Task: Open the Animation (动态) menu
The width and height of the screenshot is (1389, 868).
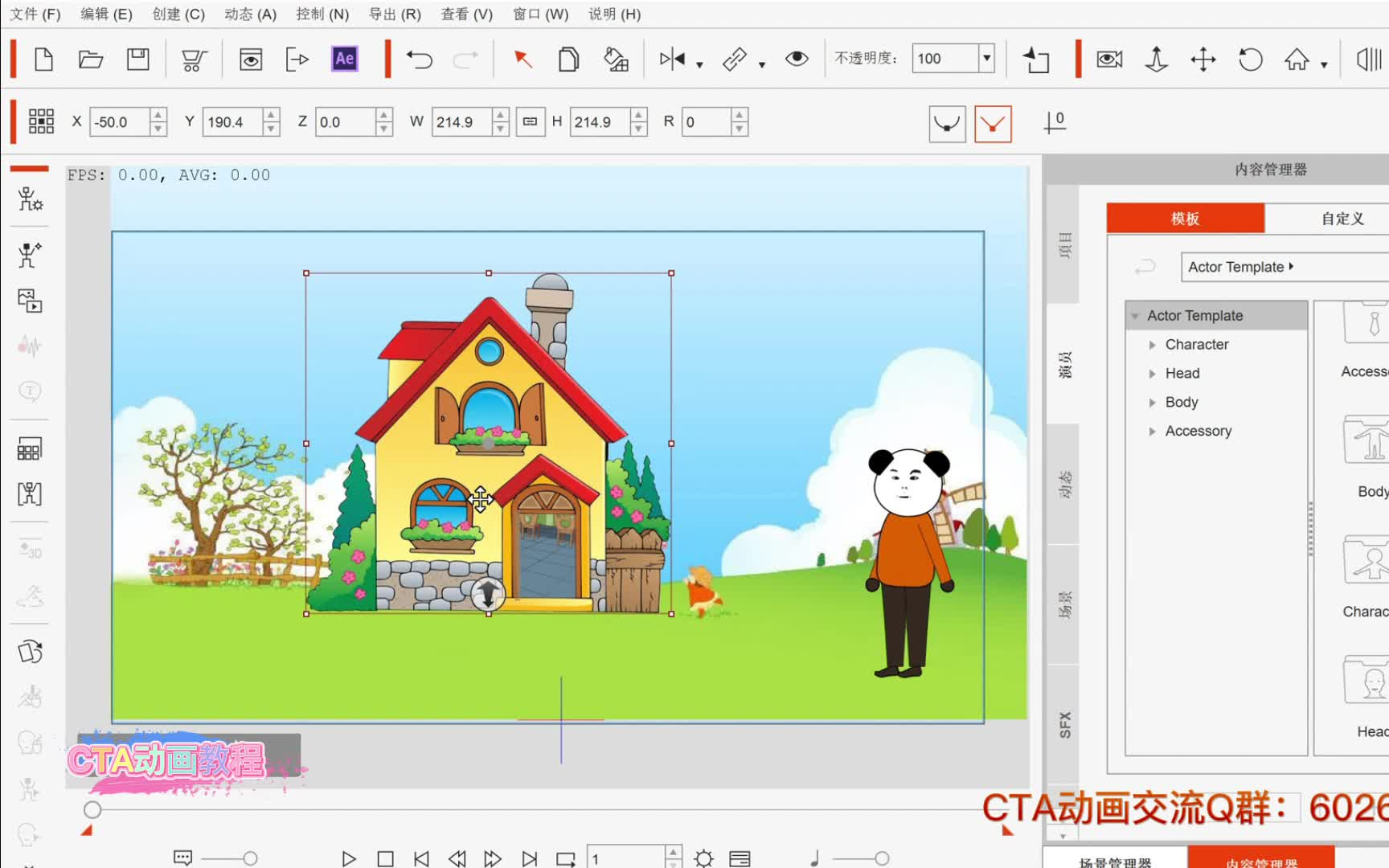Action: pyautogui.click(x=250, y=14)
